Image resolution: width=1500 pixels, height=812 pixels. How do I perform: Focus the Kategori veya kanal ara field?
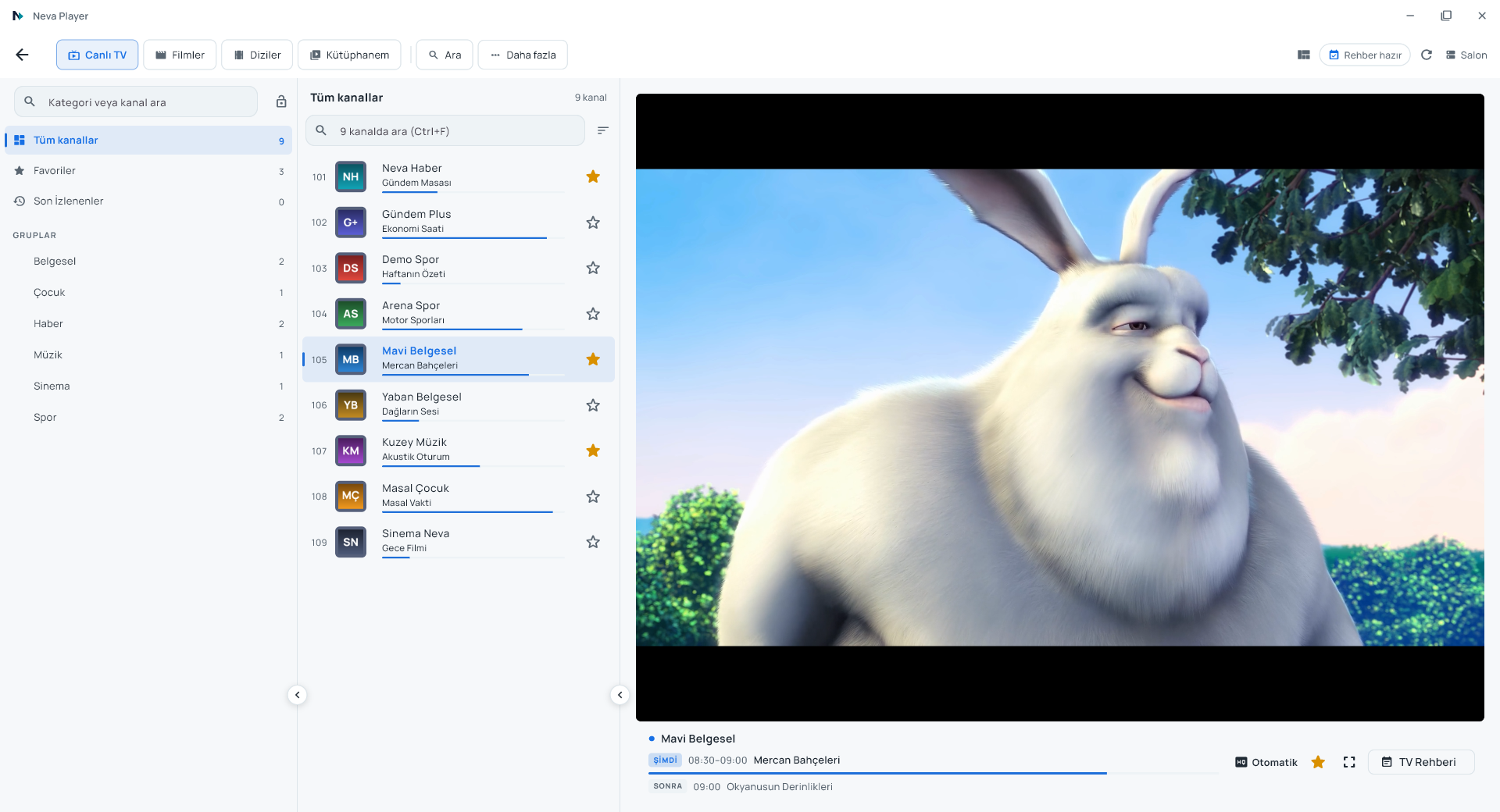coord(136,101)
